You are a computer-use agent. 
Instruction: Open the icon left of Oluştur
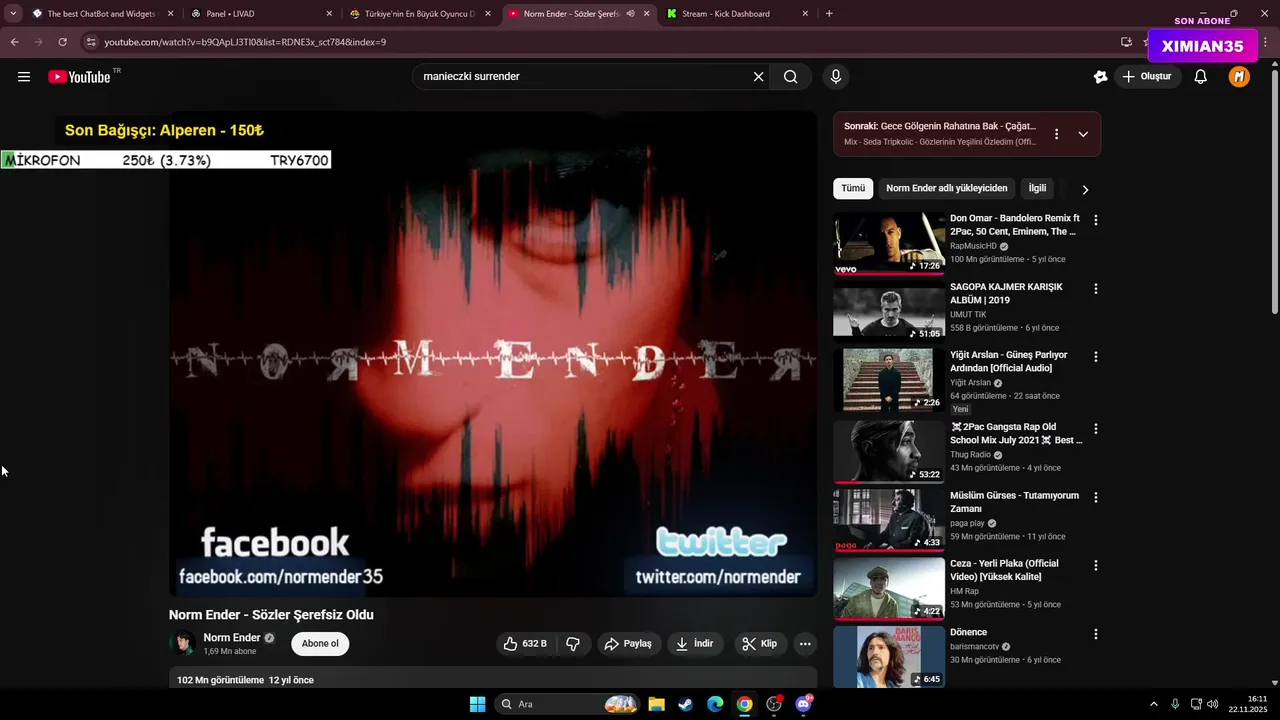coord(1101,77)
